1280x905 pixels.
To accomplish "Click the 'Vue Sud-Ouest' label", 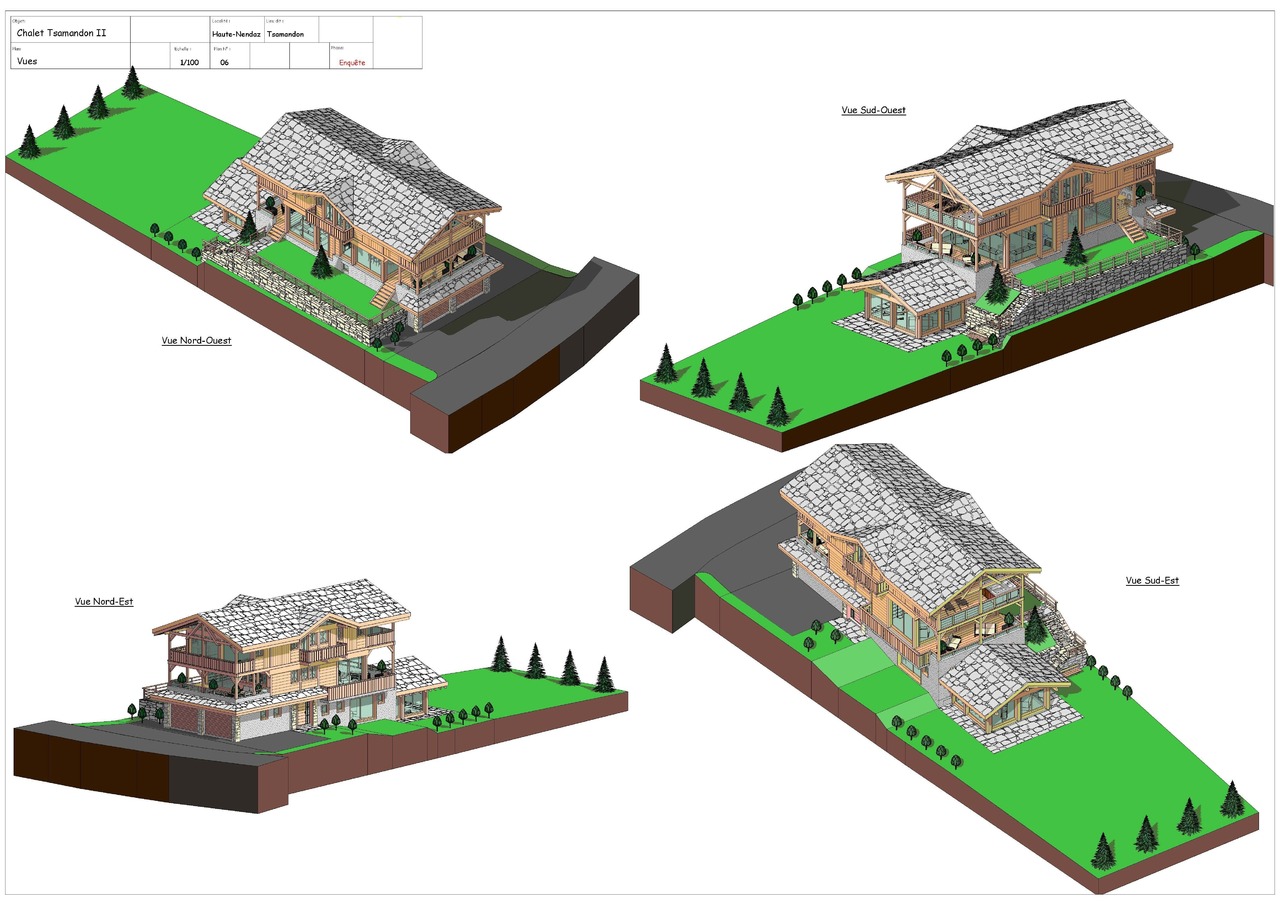I will pos(873,110).
